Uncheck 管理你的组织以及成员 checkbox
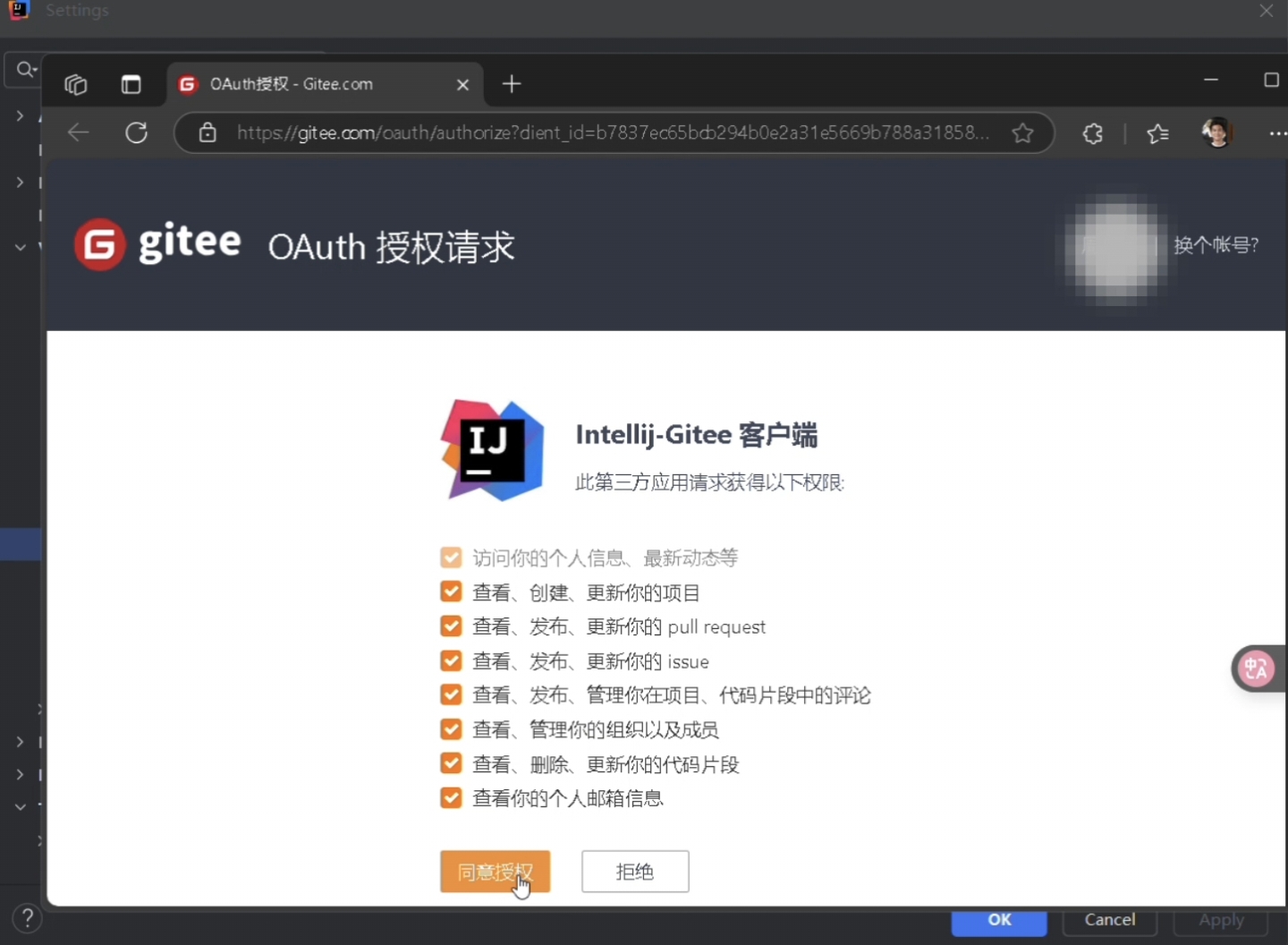1288x945 pixels. pos(451,729)
